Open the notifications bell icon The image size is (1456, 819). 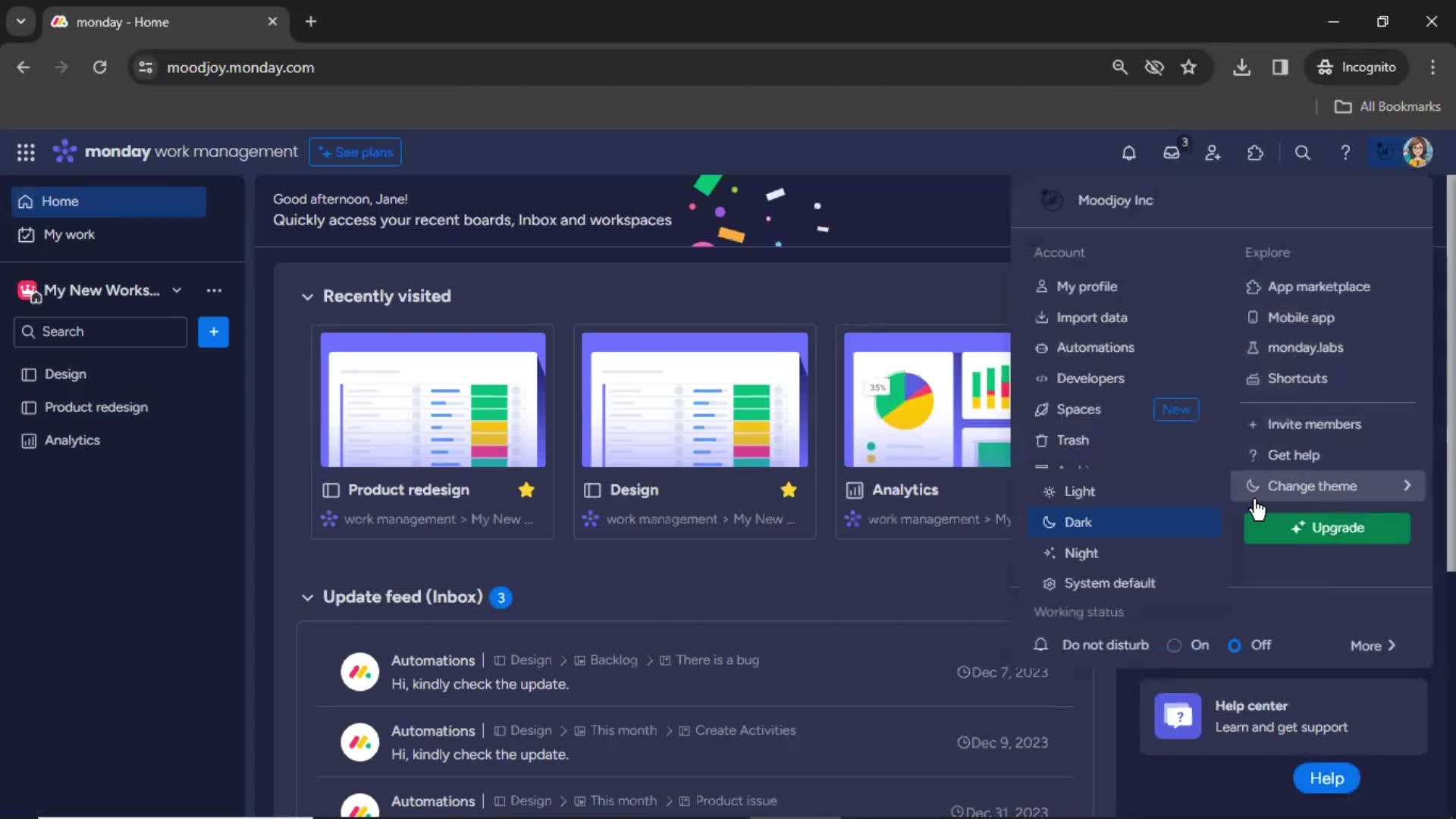(1128, 152)
